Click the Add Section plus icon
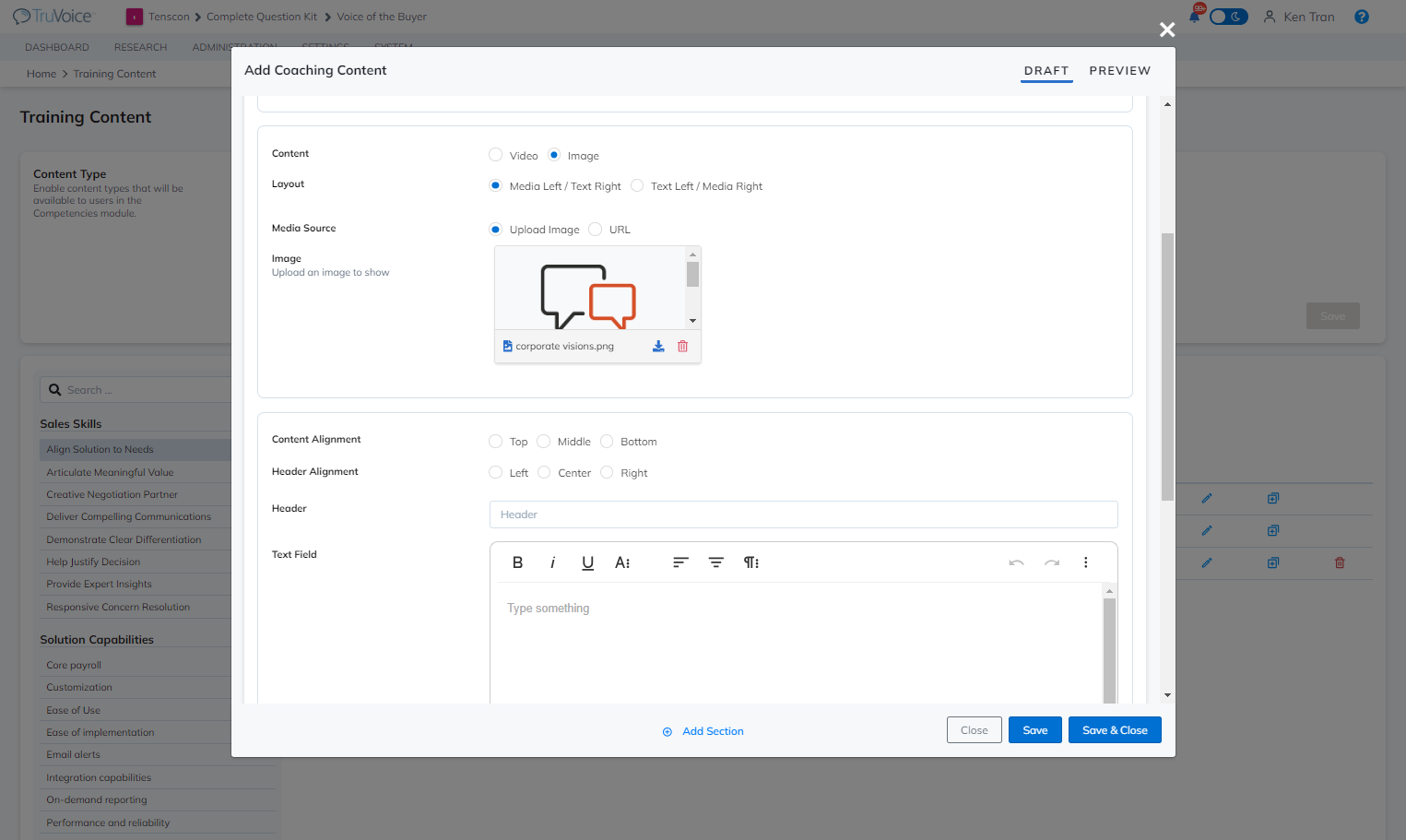Screen dimensions: 1406x840 pyautogui.click(x=668, y=732)
